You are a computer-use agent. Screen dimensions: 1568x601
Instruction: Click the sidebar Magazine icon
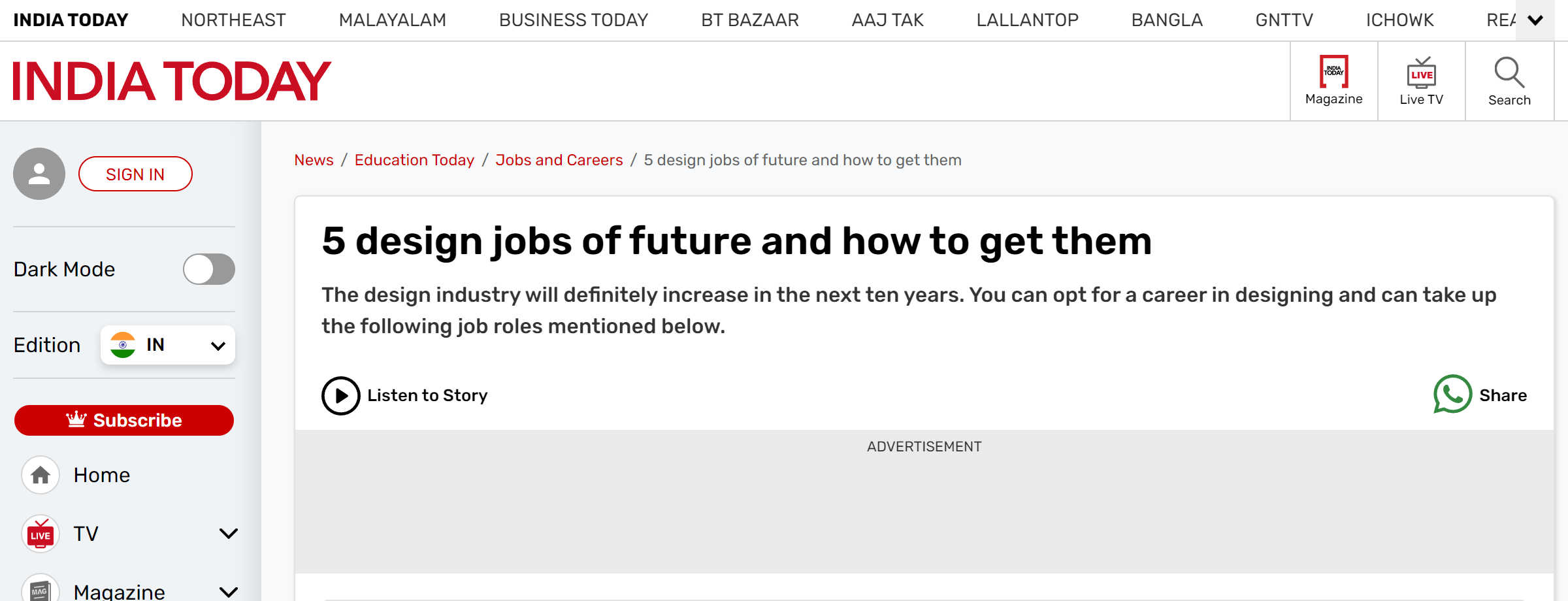pos(41,589)
